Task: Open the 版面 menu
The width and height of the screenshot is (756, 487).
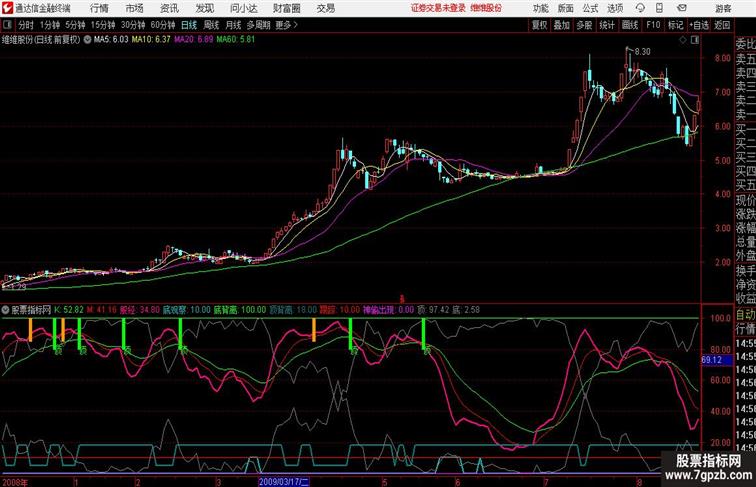Action: click(566, 8)
